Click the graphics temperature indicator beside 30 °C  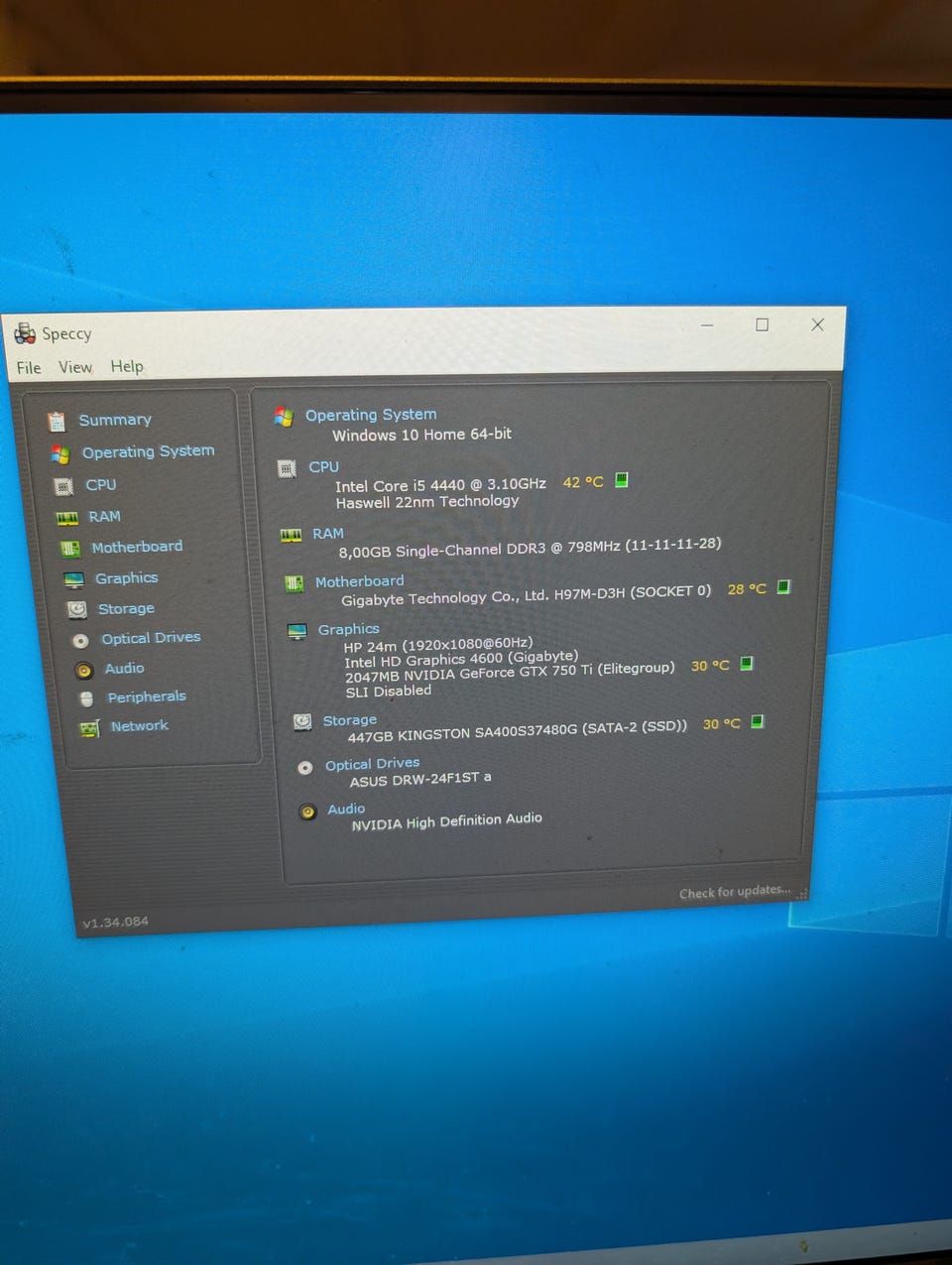click(x=747, y=664)
